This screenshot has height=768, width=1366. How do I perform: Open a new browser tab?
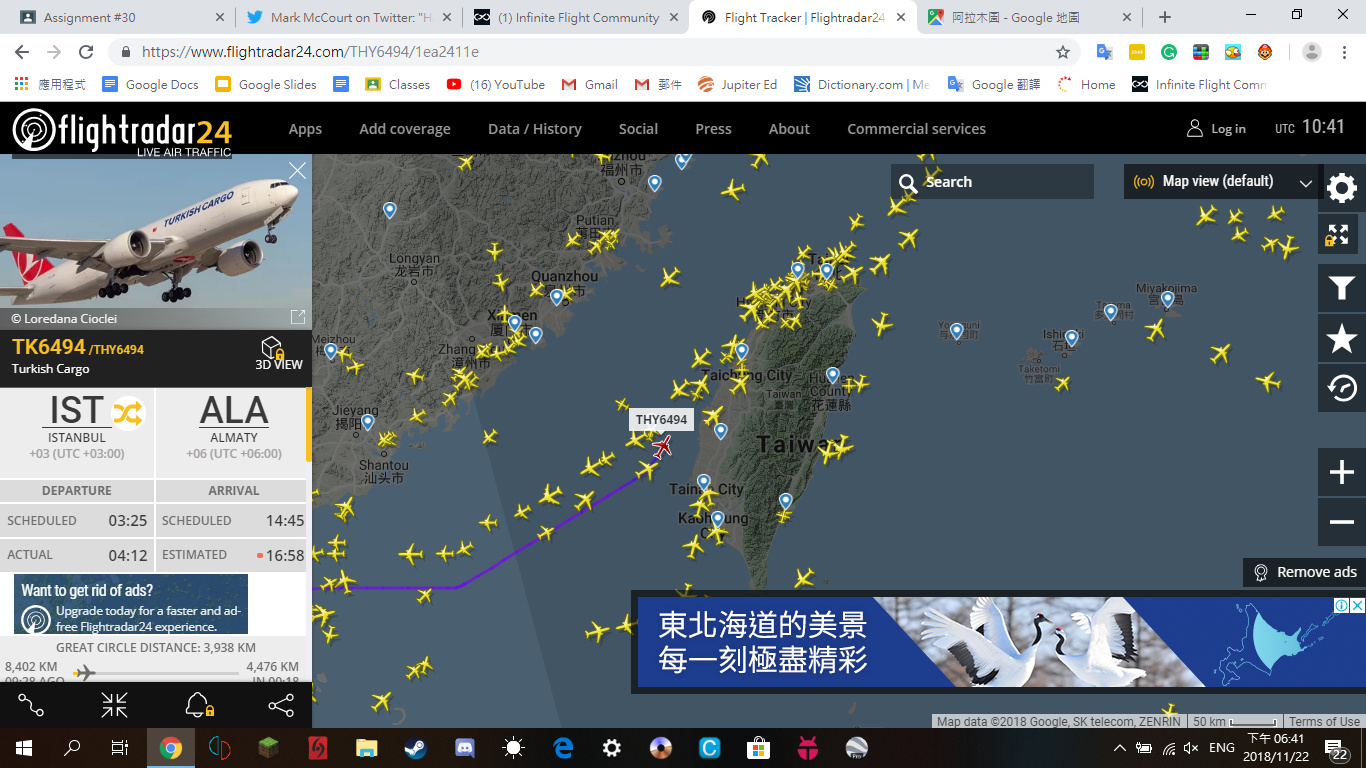click(x=1164, y=17)
